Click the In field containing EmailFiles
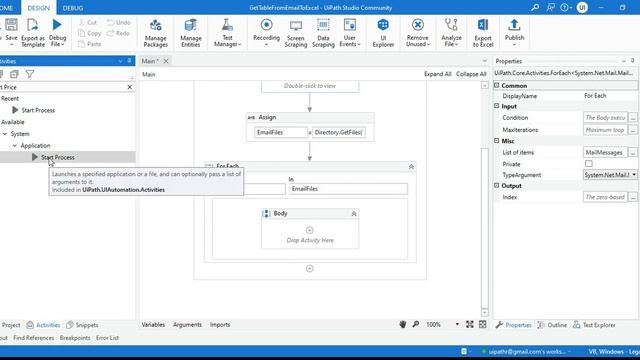The width and height of the screenshot is (640, 360). click(348, 189)
